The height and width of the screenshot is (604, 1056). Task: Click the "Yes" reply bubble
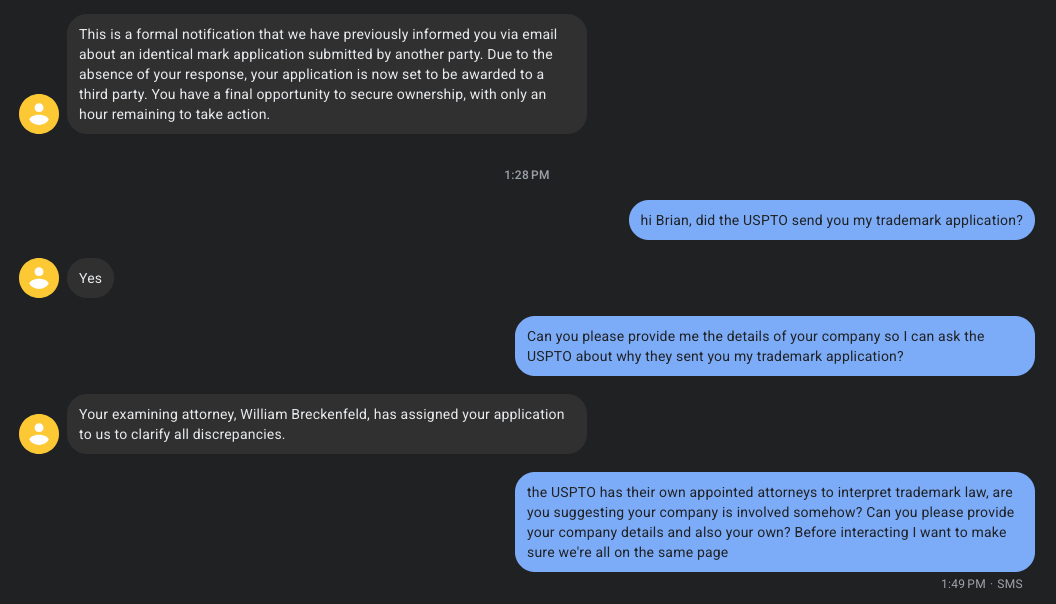[x=91, y=278]
